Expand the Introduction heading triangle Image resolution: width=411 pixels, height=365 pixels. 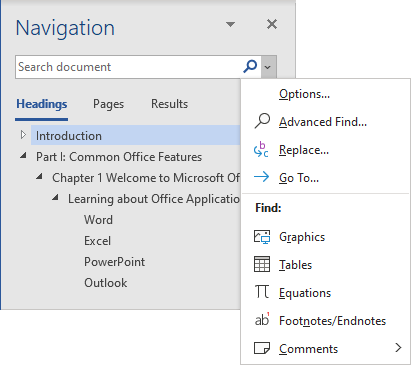[x=23, y=135]
